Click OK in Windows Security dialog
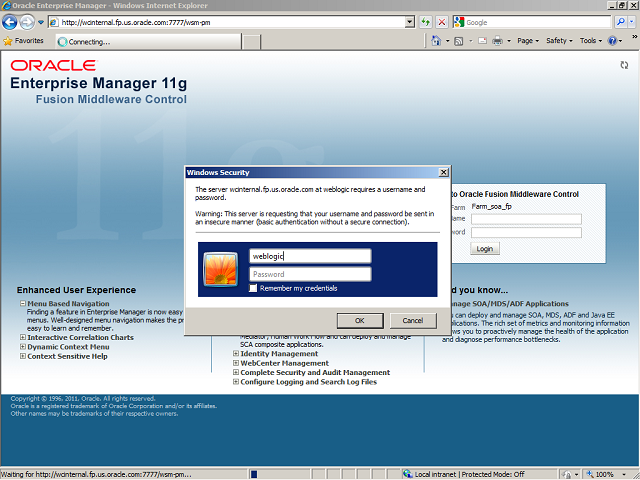Viewport: 640px width, 480px height. (x=360, y=320)
